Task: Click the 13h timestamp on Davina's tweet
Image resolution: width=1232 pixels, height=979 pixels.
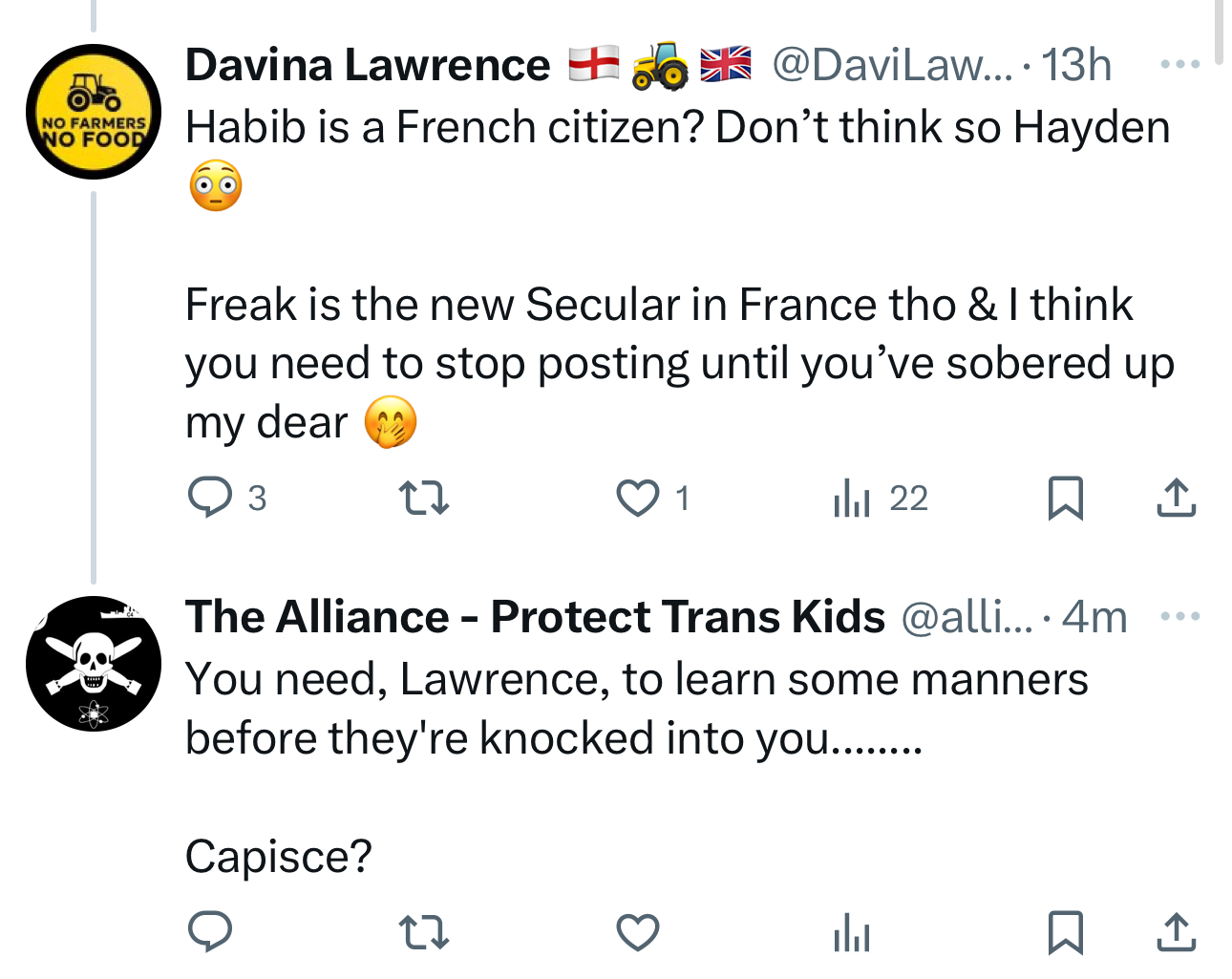Action: point(1076,65)
